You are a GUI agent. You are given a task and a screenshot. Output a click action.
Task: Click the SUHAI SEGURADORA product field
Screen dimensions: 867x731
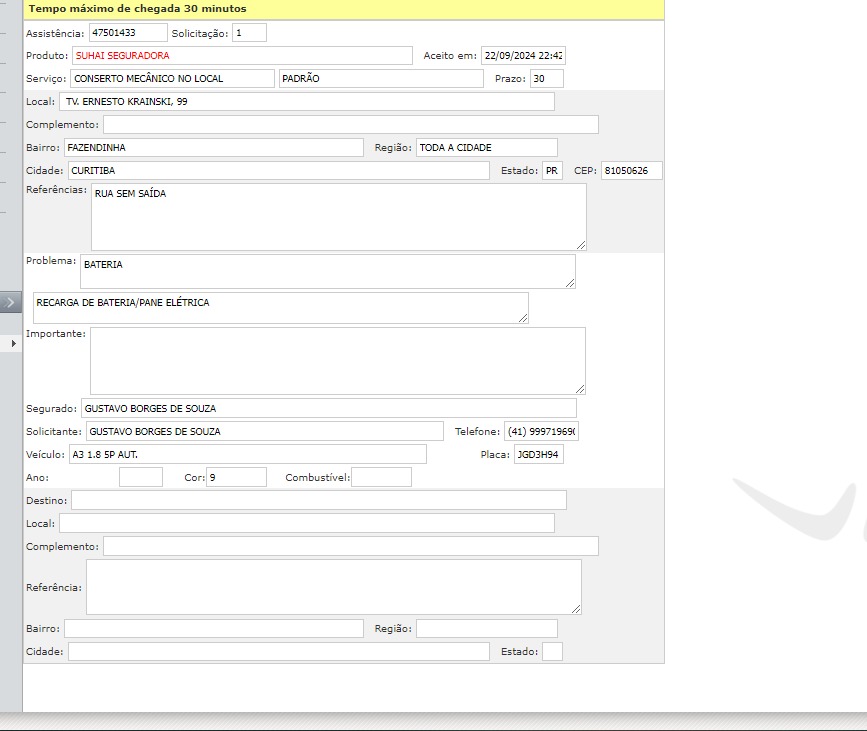tap(241, 56)
